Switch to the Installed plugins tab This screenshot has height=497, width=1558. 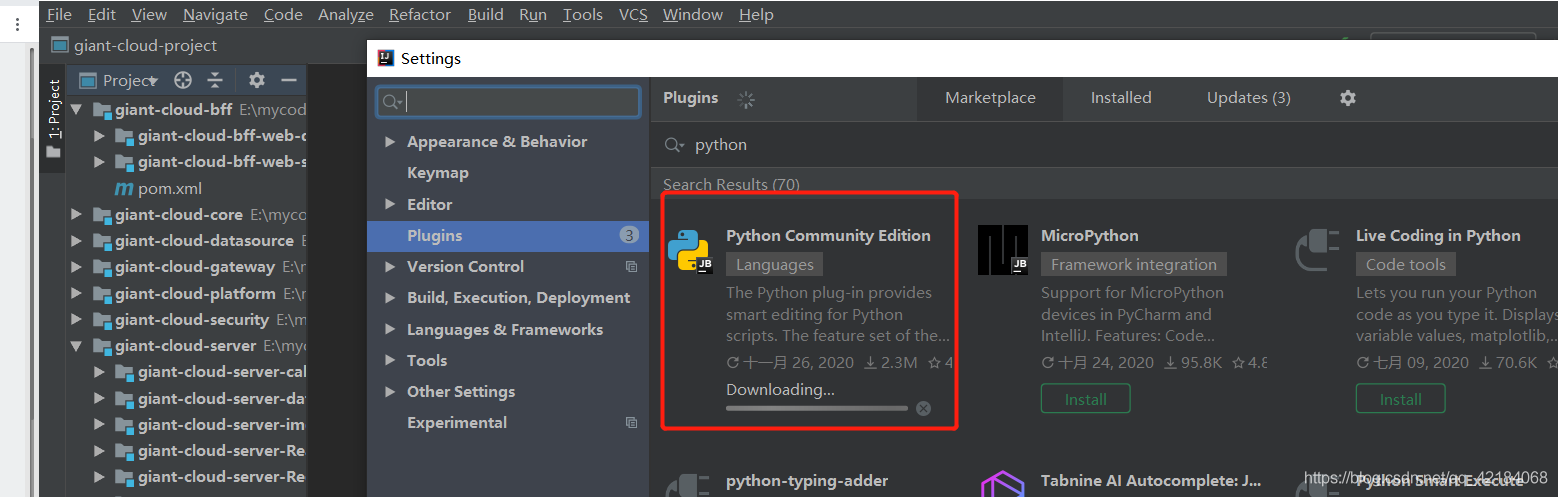point(1121,98)
